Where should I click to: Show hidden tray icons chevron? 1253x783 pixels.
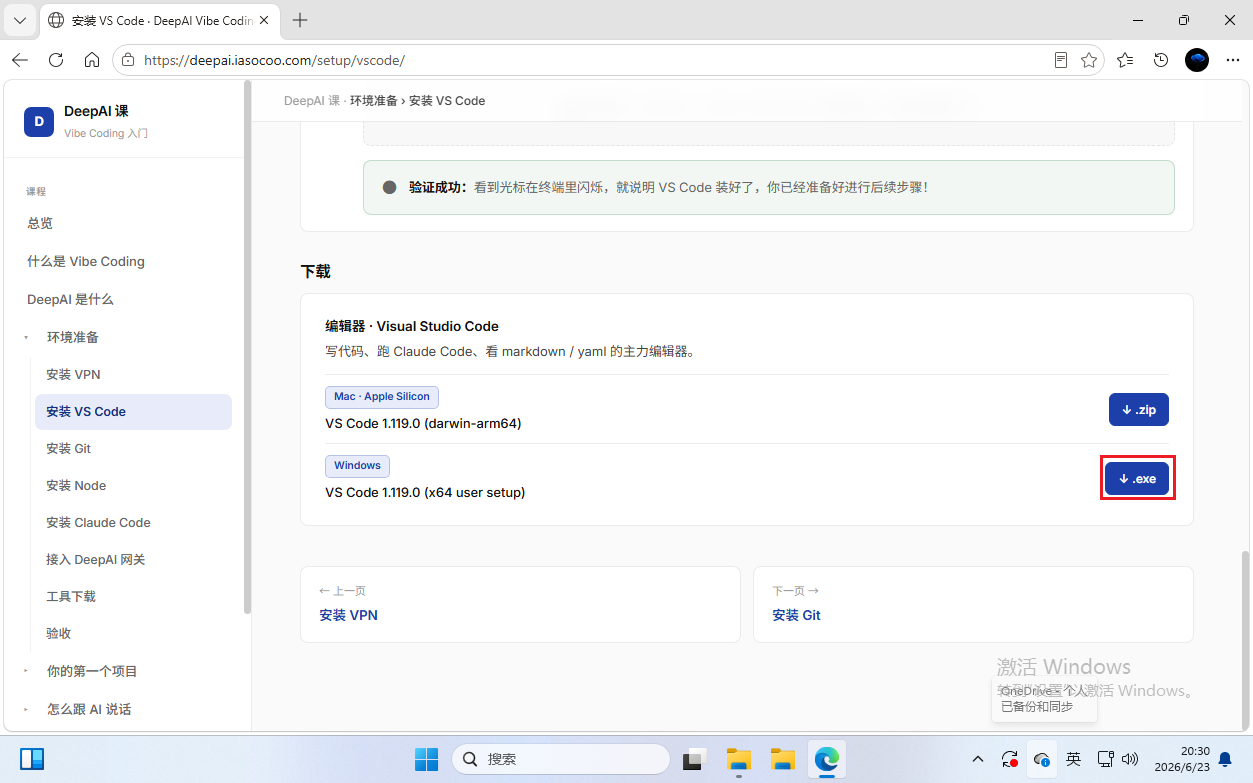click(x=978, y=760)
